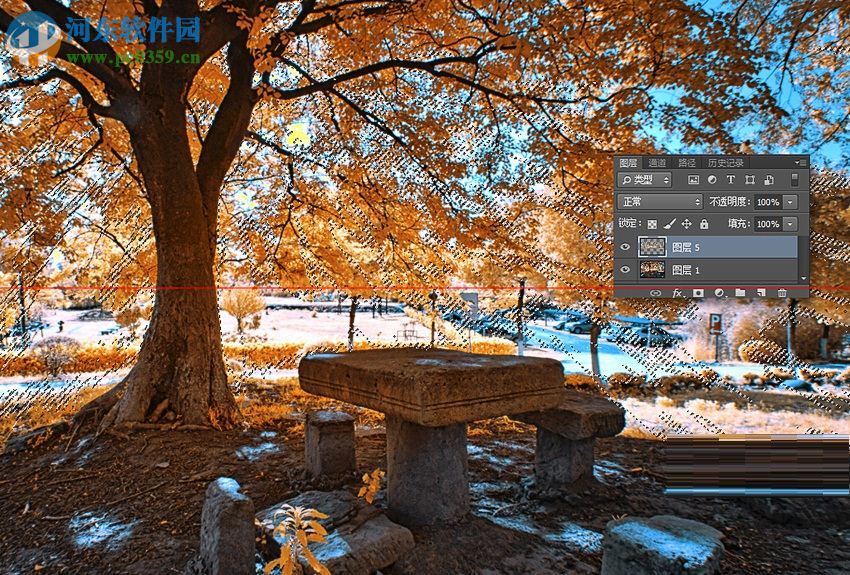Create a new layer

(761, 293)
